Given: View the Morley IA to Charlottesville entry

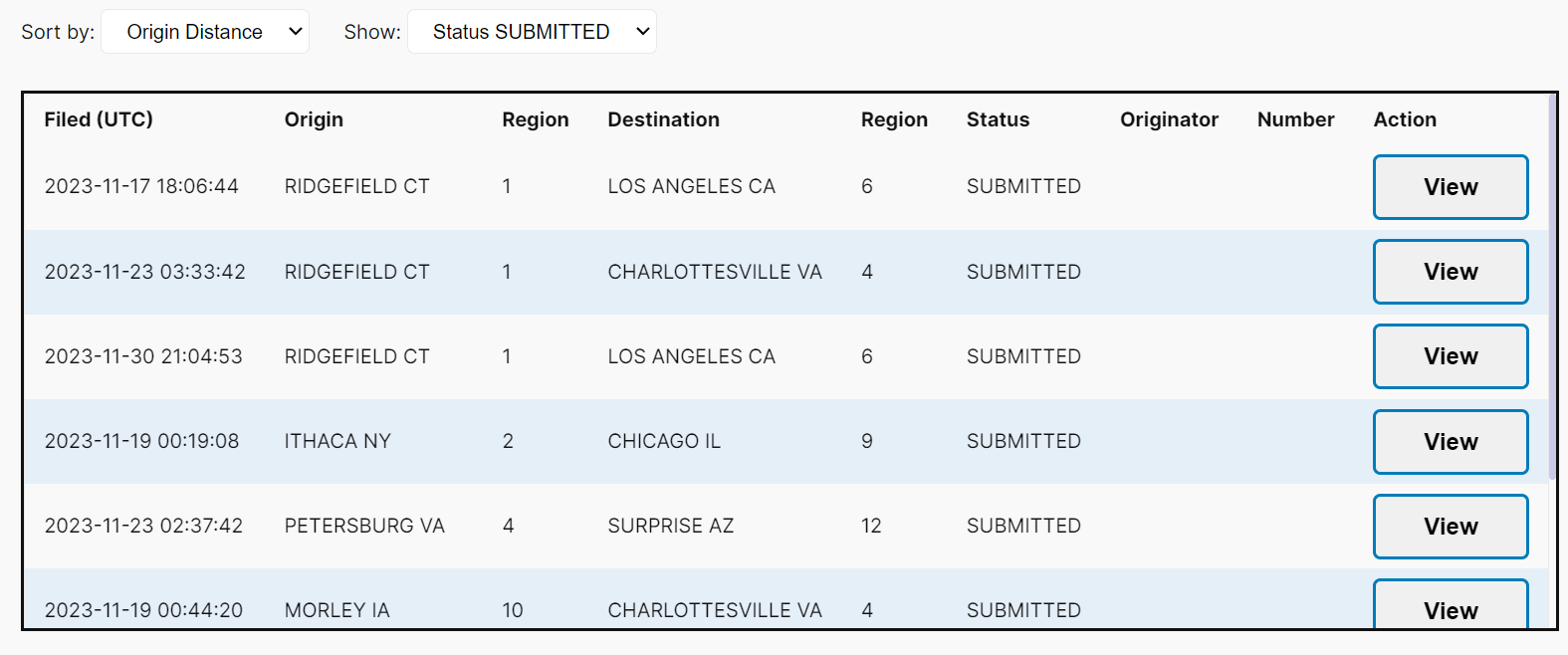Looking at the screenshot, I should click(1450, 607).
